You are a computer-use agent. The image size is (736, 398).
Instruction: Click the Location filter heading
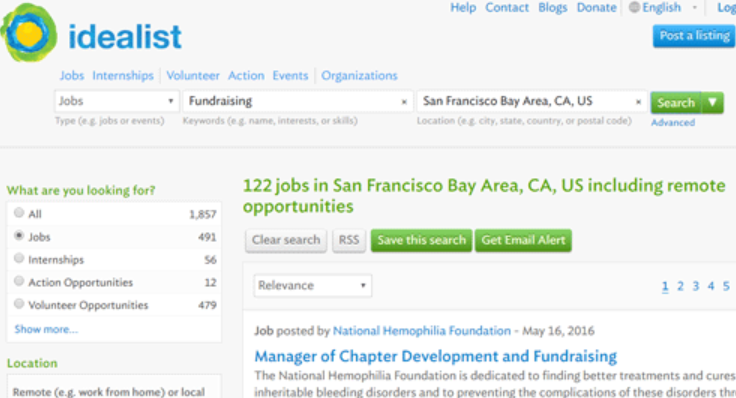(x=32, y=363)
